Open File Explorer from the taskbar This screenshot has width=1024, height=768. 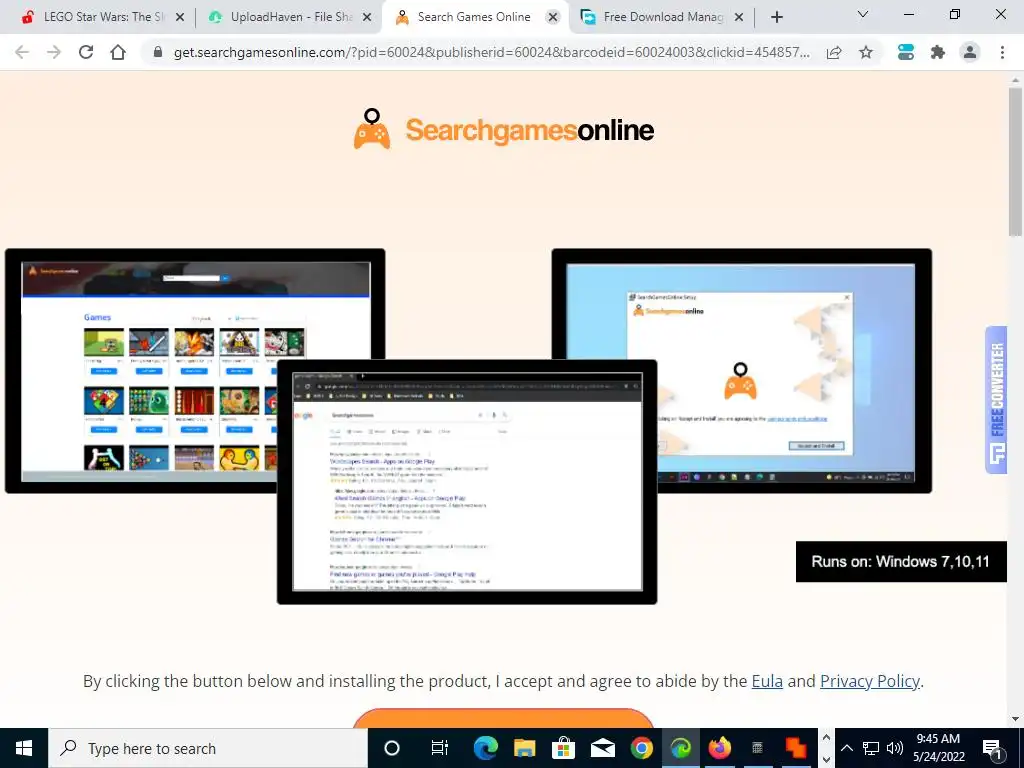[524, 748]
